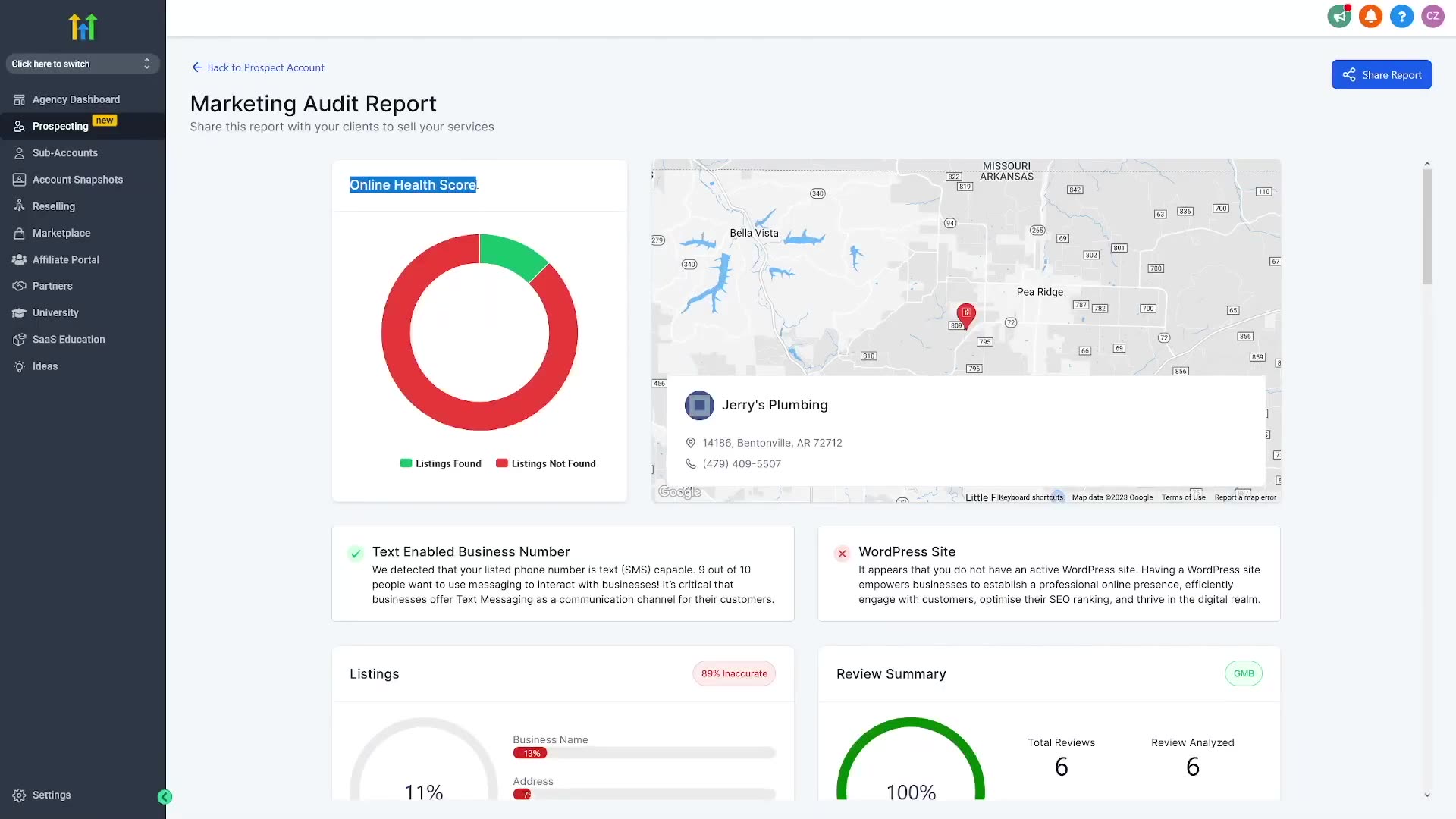1456x819 pixels.
Task: Click the Jerry's Plumbing business name
Action: point(774,405)
